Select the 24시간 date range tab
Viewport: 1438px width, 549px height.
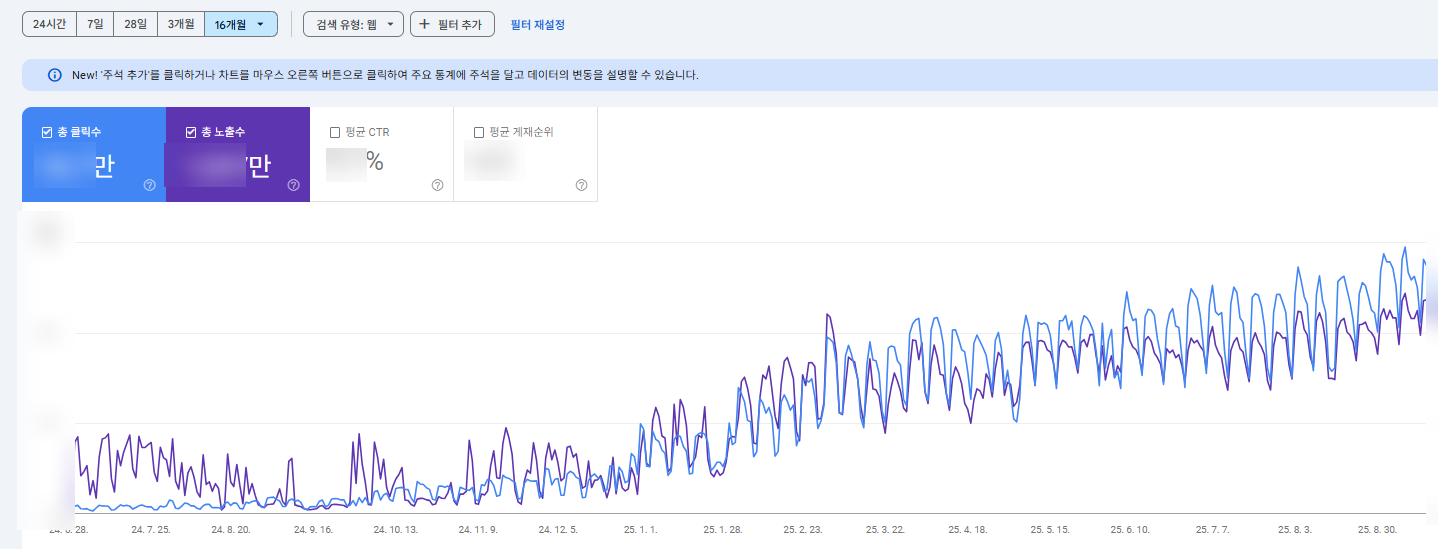click(49, 24)
